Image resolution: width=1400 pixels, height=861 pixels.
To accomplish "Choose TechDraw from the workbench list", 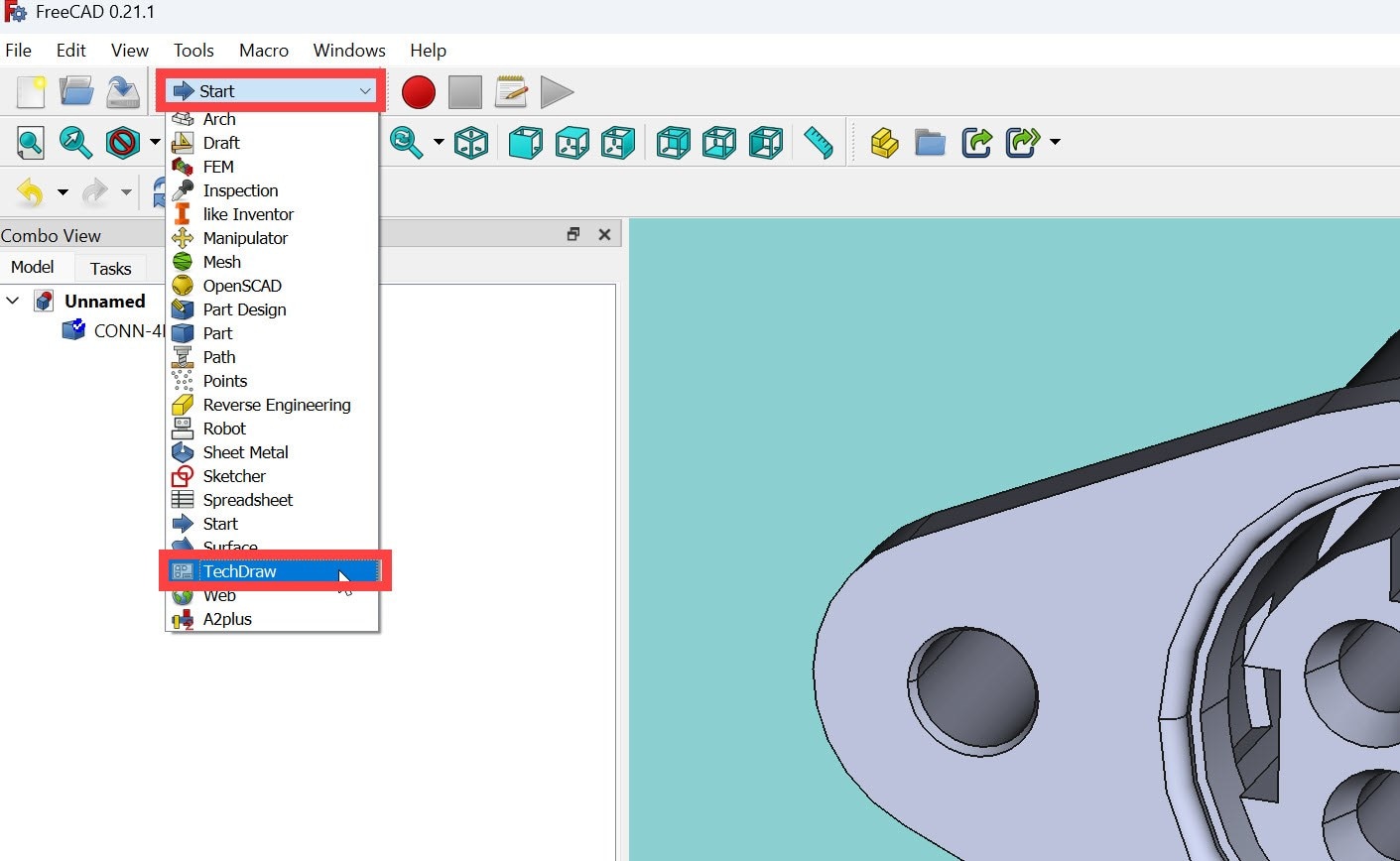I will pyautogui.click(x=240, y=571).
